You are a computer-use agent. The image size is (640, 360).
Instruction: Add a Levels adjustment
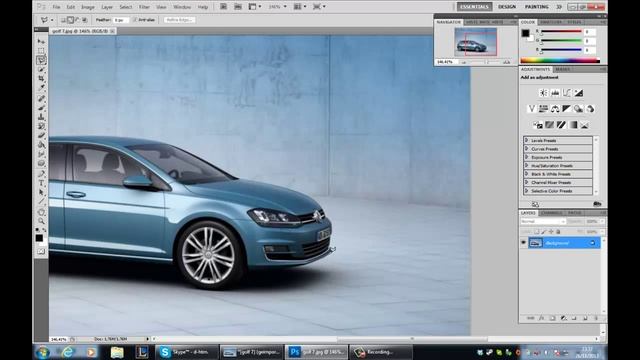(555, 93)
